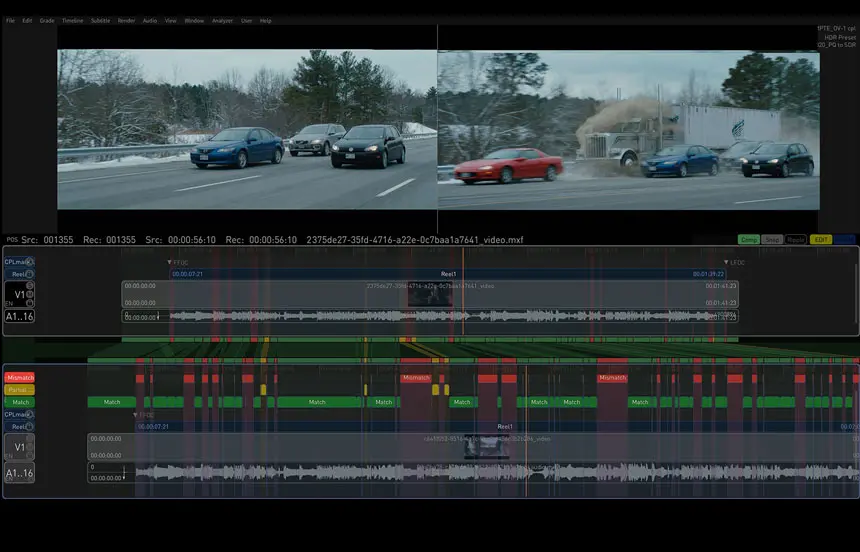This screenshot has height=552, width=860.
Task: Expand the FFOC marker triangle in upper timeline
Action: [x=169, y=262]
